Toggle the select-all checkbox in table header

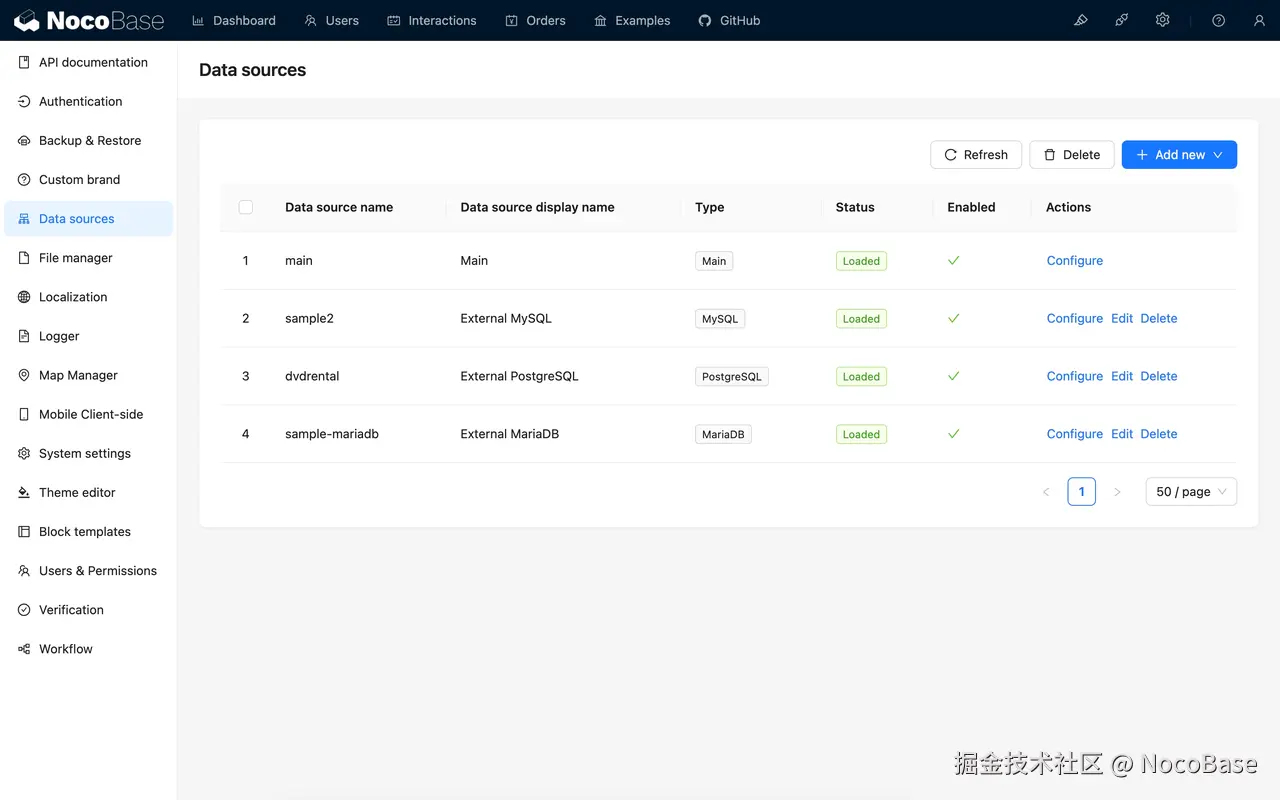point(246,207)
